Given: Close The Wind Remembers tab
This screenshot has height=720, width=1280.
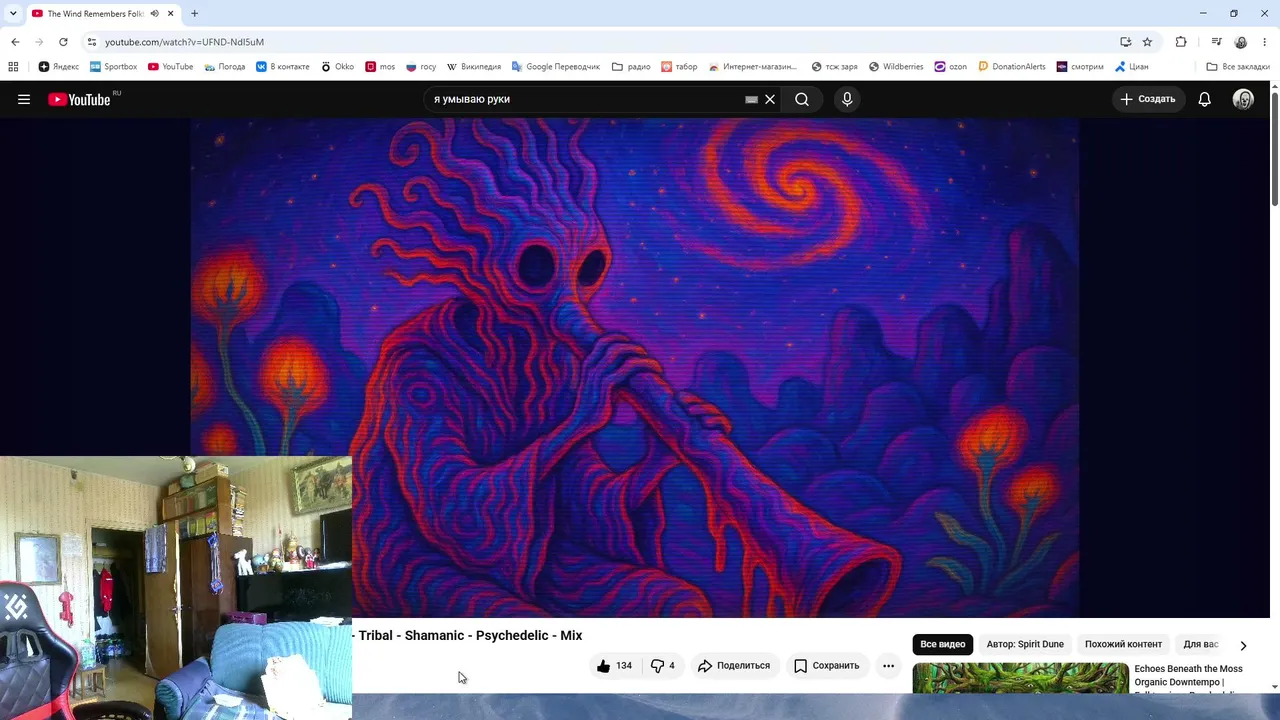Looking at the screenshot, I should tap(170, 14).
